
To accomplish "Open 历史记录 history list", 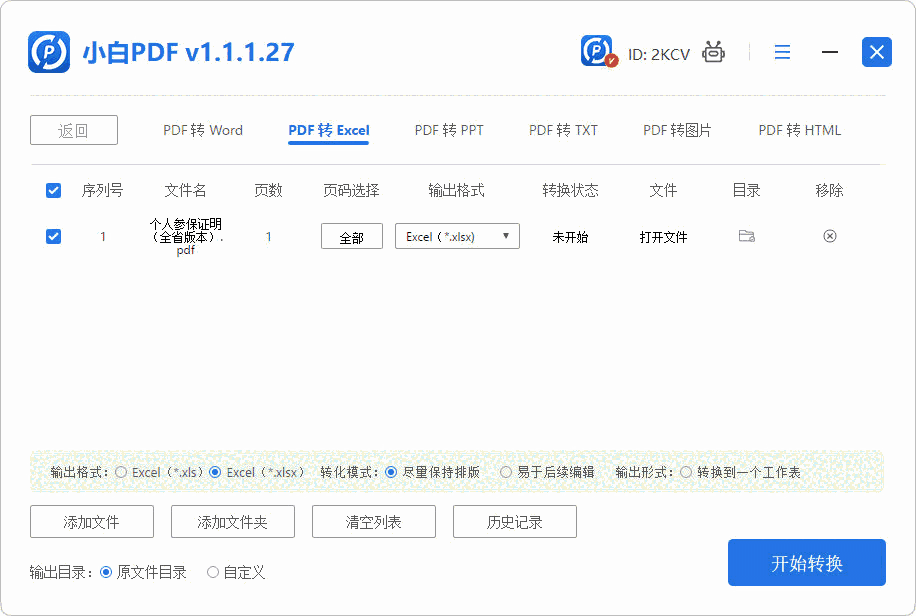I will click(514, 521).
